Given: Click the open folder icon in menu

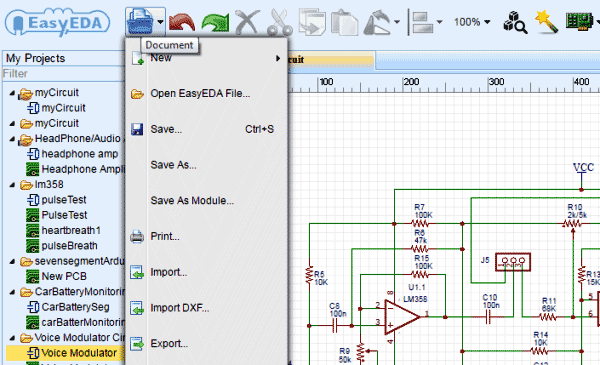Looking at the screenshot, I should click(x=137, y=94).
